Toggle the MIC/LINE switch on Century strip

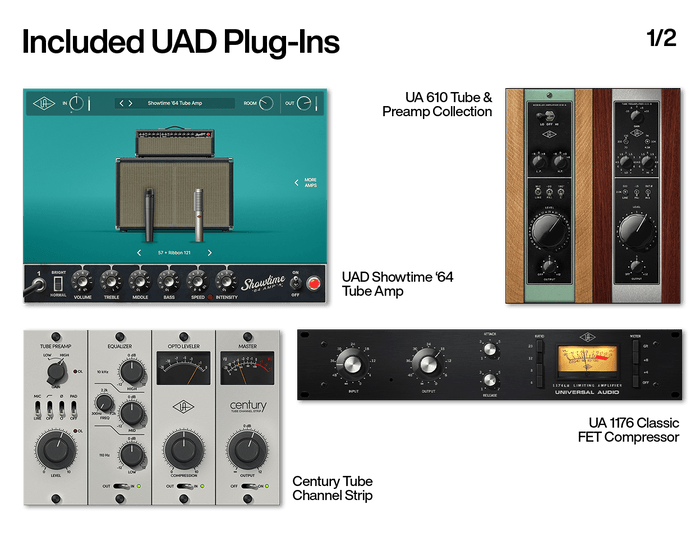click(x=38, y=408)
